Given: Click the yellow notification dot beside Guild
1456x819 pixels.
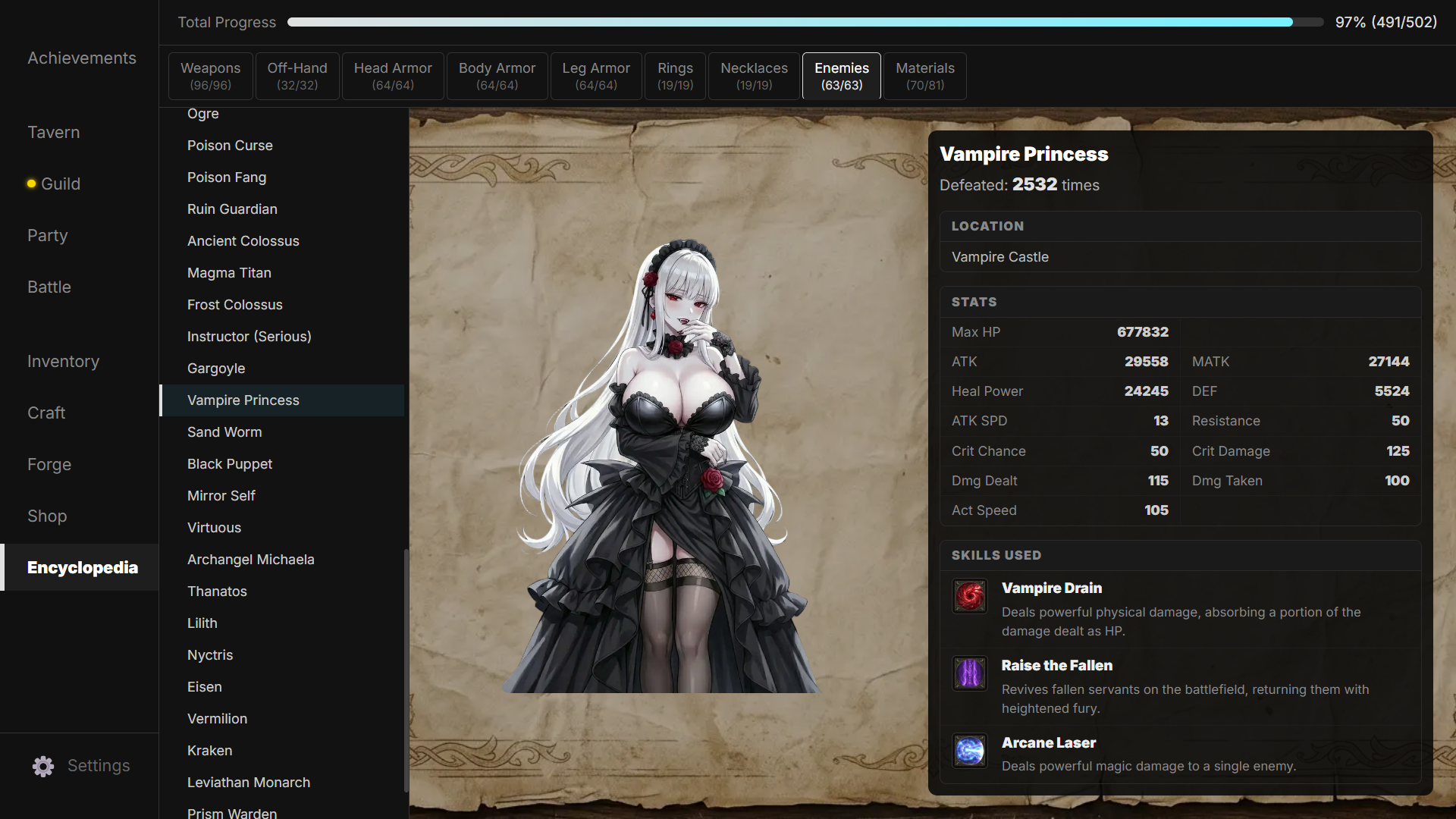Looking at the screenshot, I should [31, 184].
